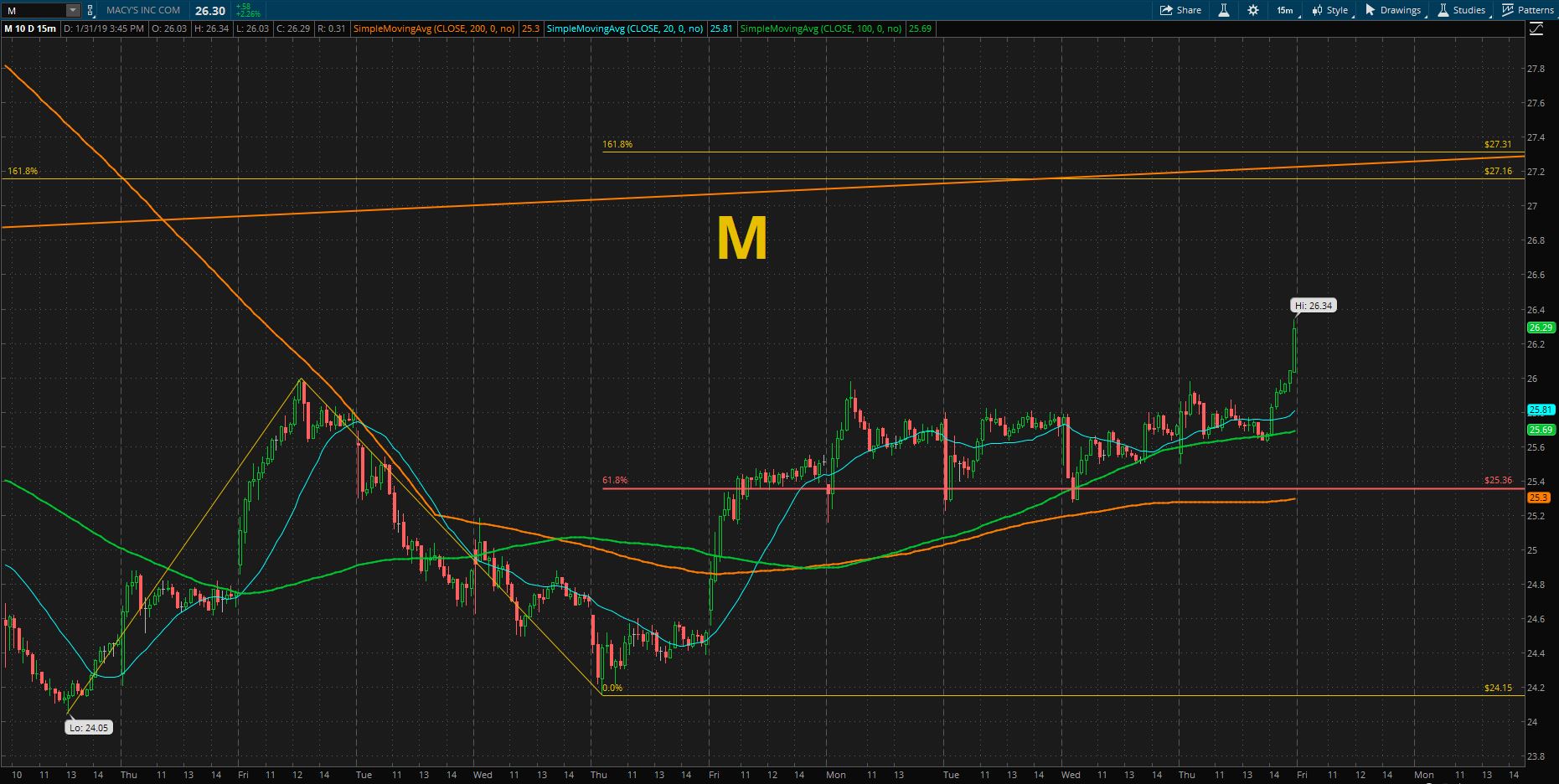
Task: Open the Studies menu
Action: click(x=1462, y=10)
